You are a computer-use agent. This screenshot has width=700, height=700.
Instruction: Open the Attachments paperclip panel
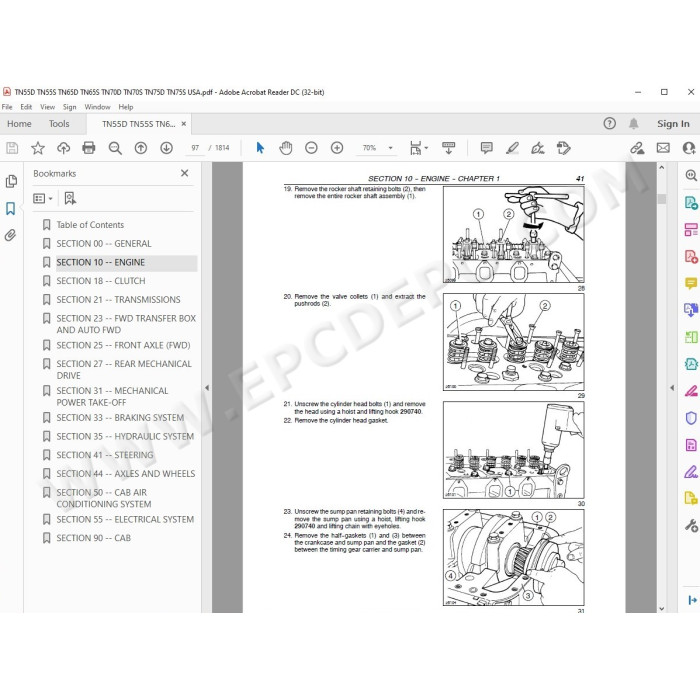pos(11,235)
